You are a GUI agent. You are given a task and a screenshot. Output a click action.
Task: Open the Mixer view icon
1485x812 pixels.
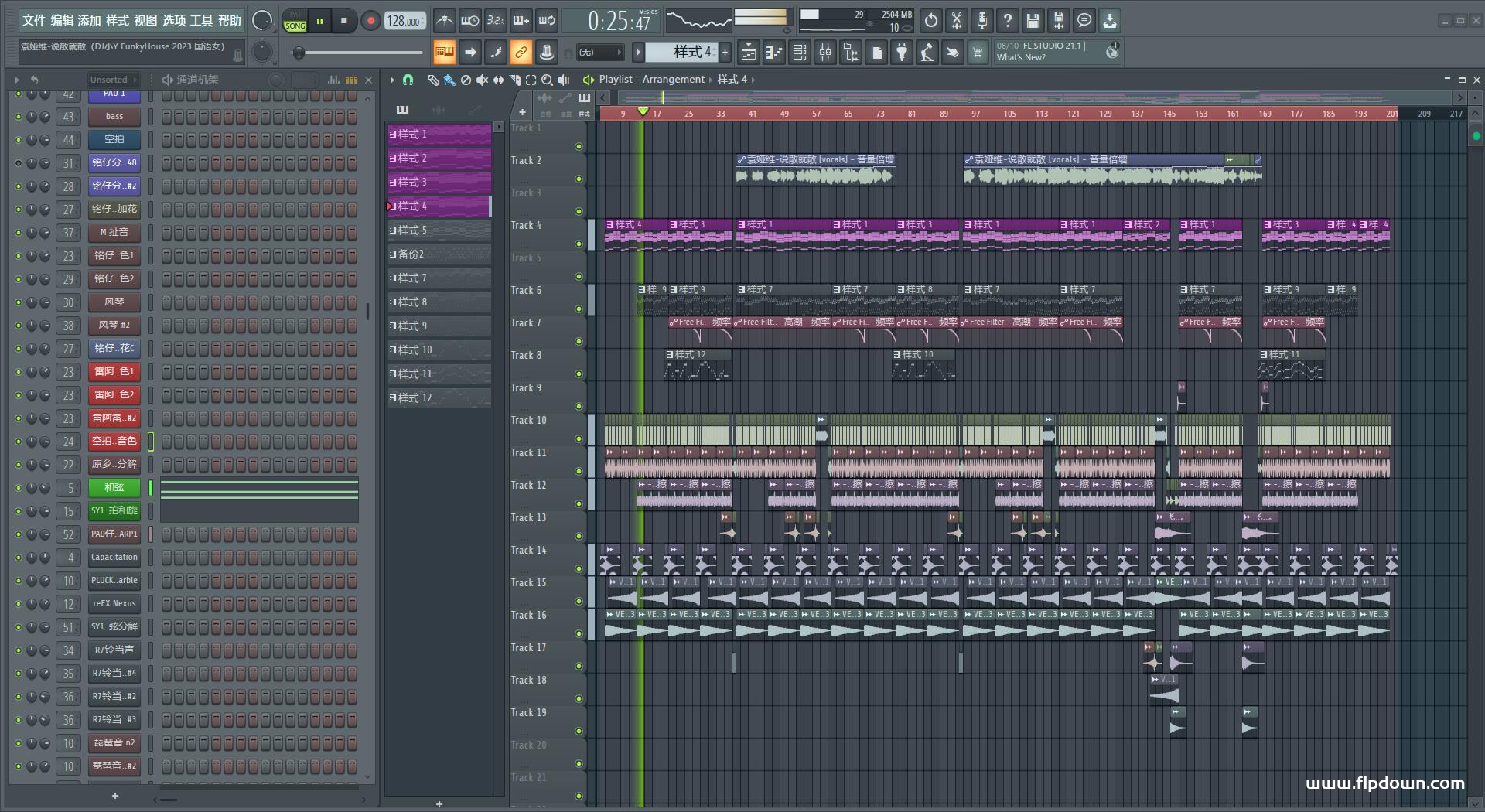(825, 53)
